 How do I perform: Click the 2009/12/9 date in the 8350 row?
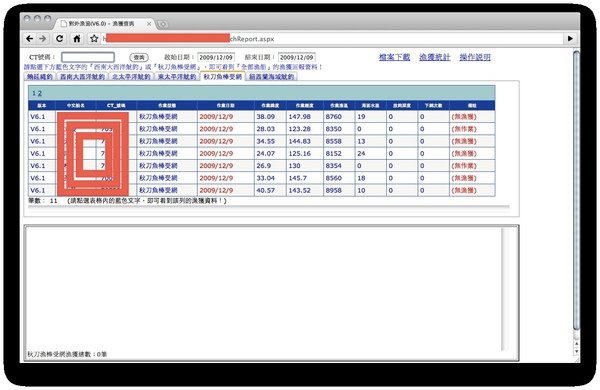[x=216, y=129]
